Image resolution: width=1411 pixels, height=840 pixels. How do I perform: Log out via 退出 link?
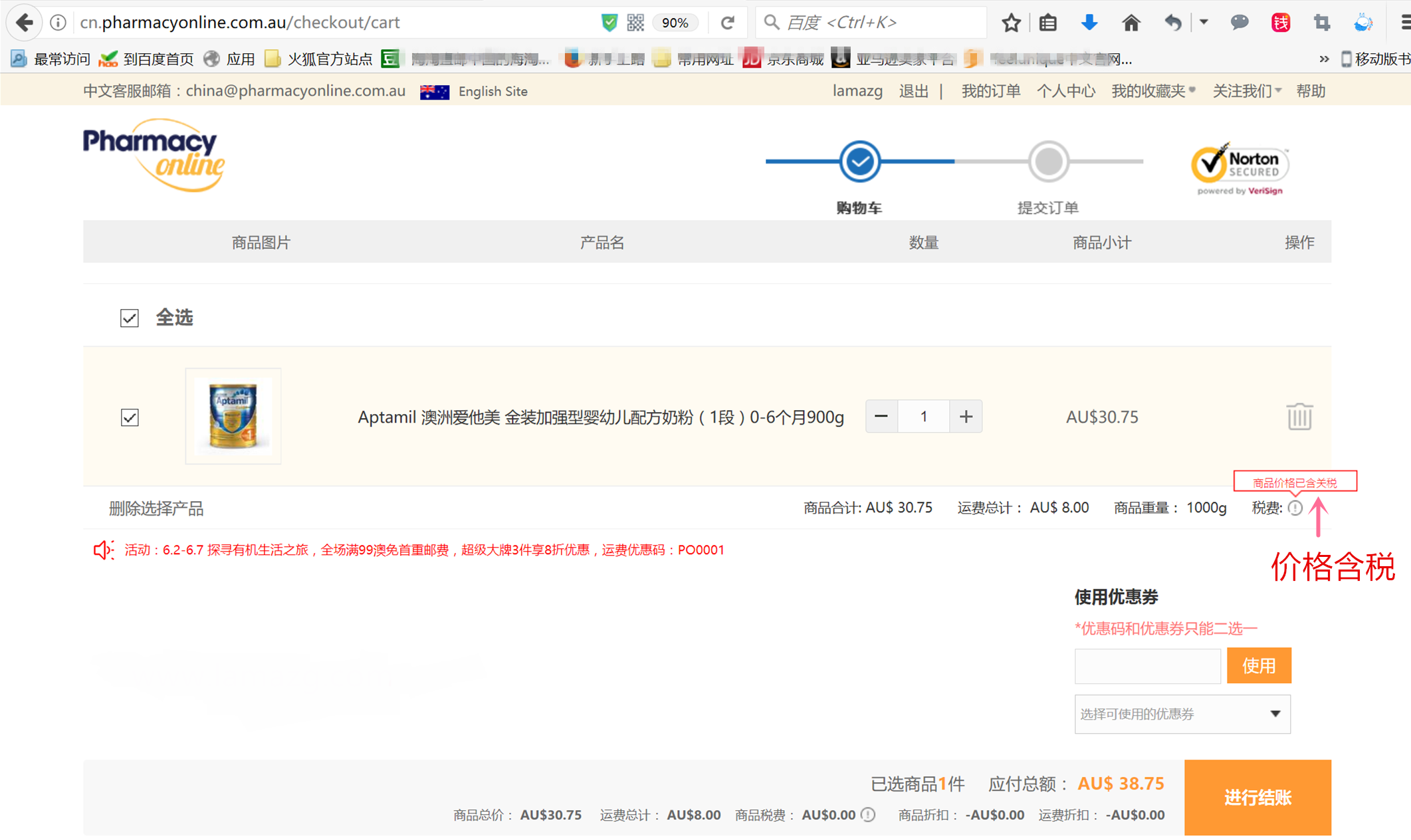(x=914, y=91)
